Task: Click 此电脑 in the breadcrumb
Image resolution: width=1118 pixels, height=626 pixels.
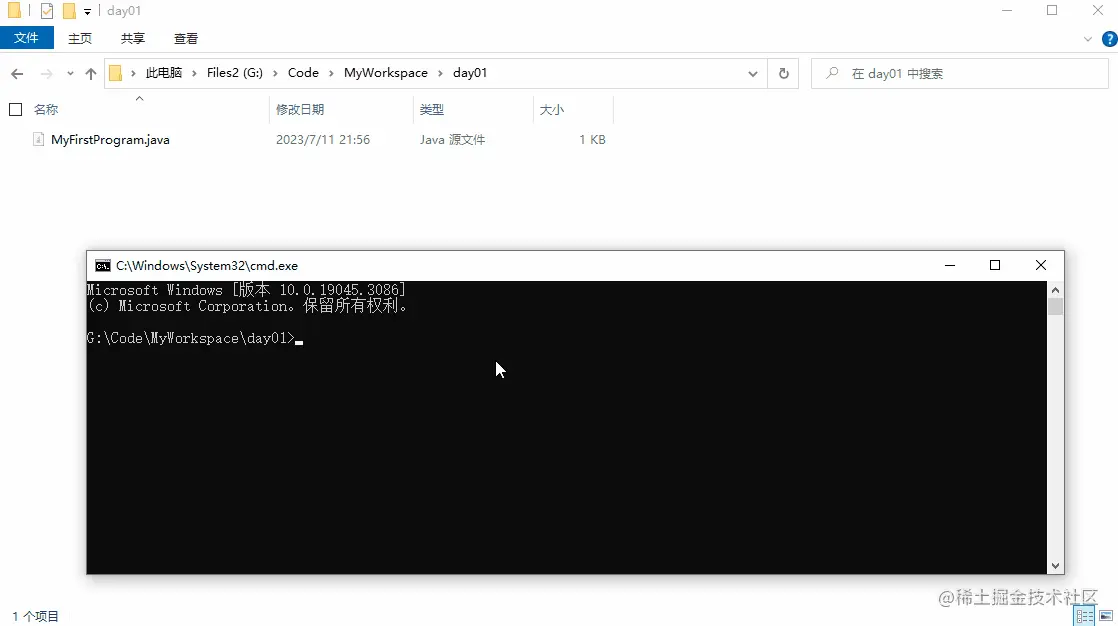Action: (164, 73)
